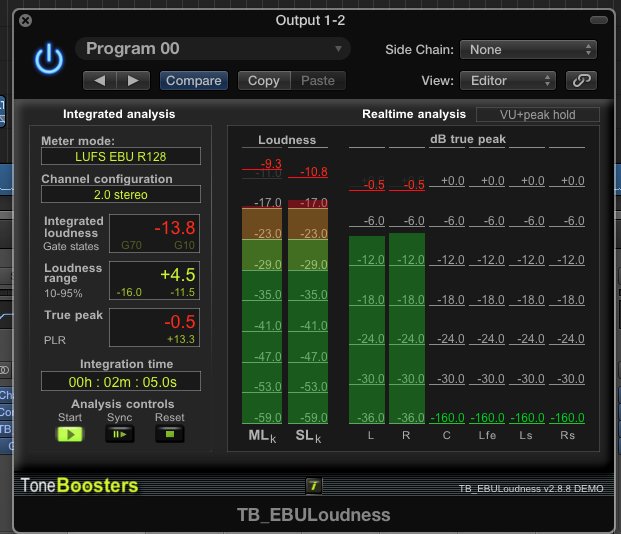Click the integrated loudness value -13.8

point(175,228)
